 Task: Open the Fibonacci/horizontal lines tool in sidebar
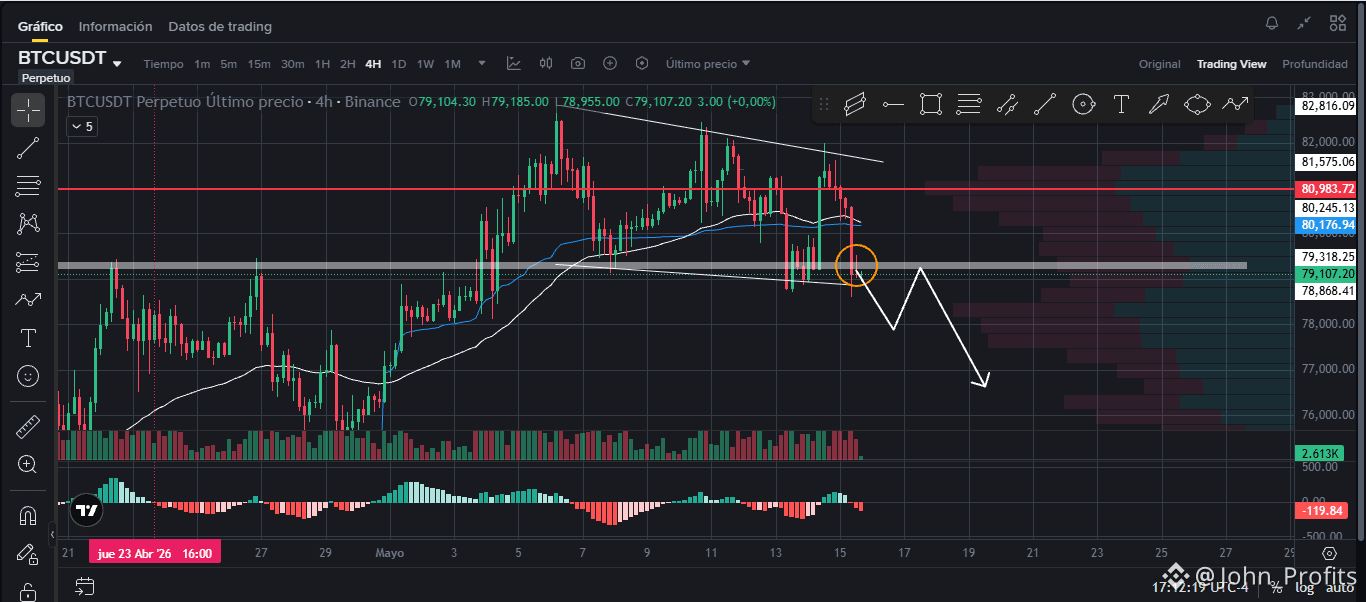point(28,186)
